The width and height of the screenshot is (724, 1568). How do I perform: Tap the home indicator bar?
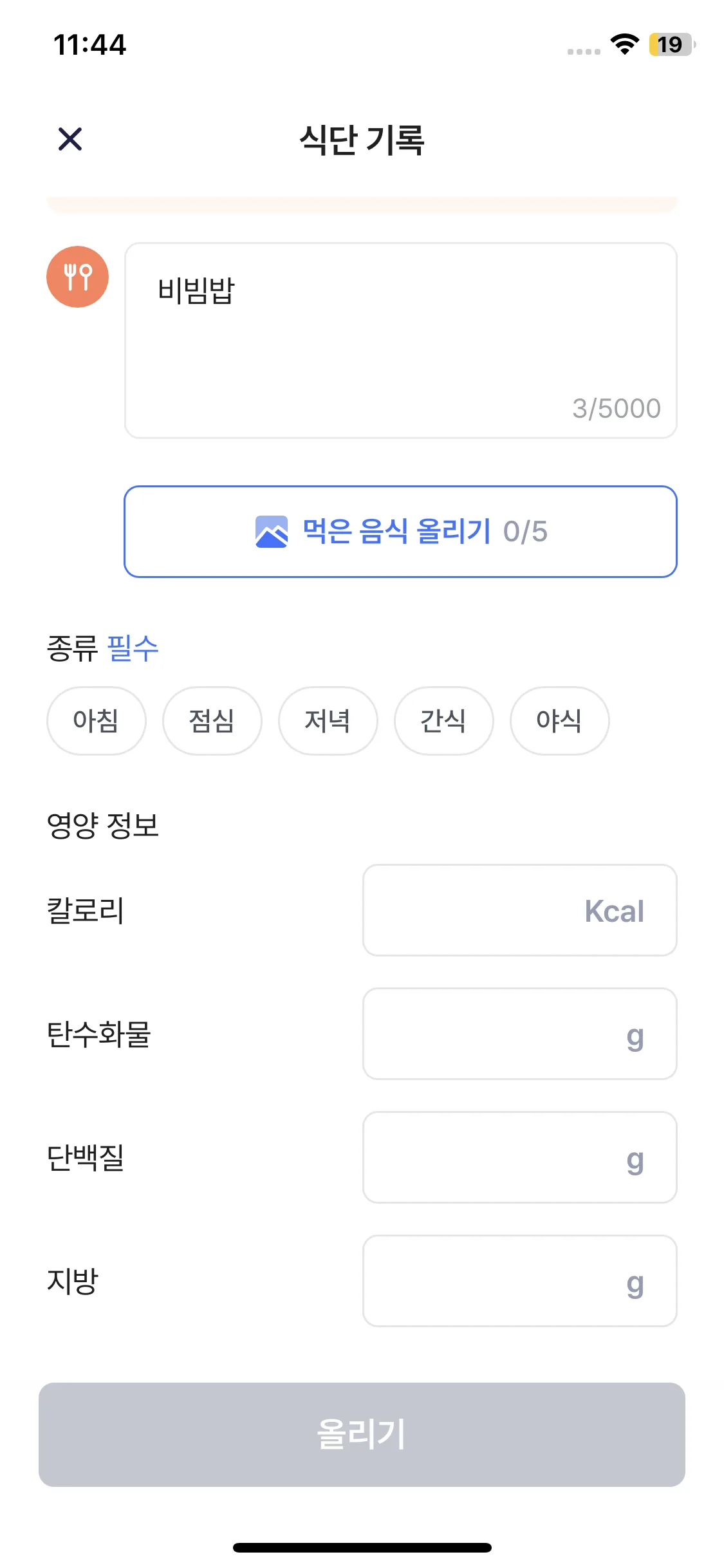(x=362, y=1547)
